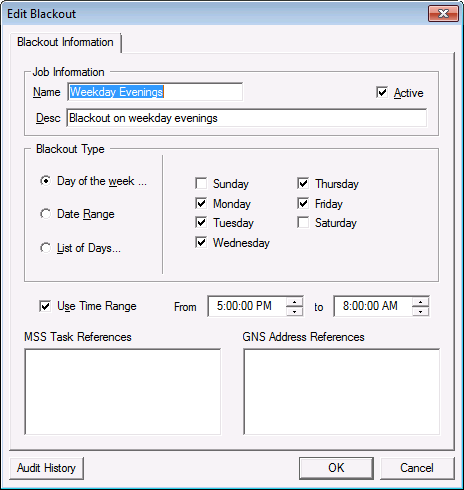This screenshot has height=490, width=464.
Task: Choose the List of Days option
Action: tap(45, 248)
